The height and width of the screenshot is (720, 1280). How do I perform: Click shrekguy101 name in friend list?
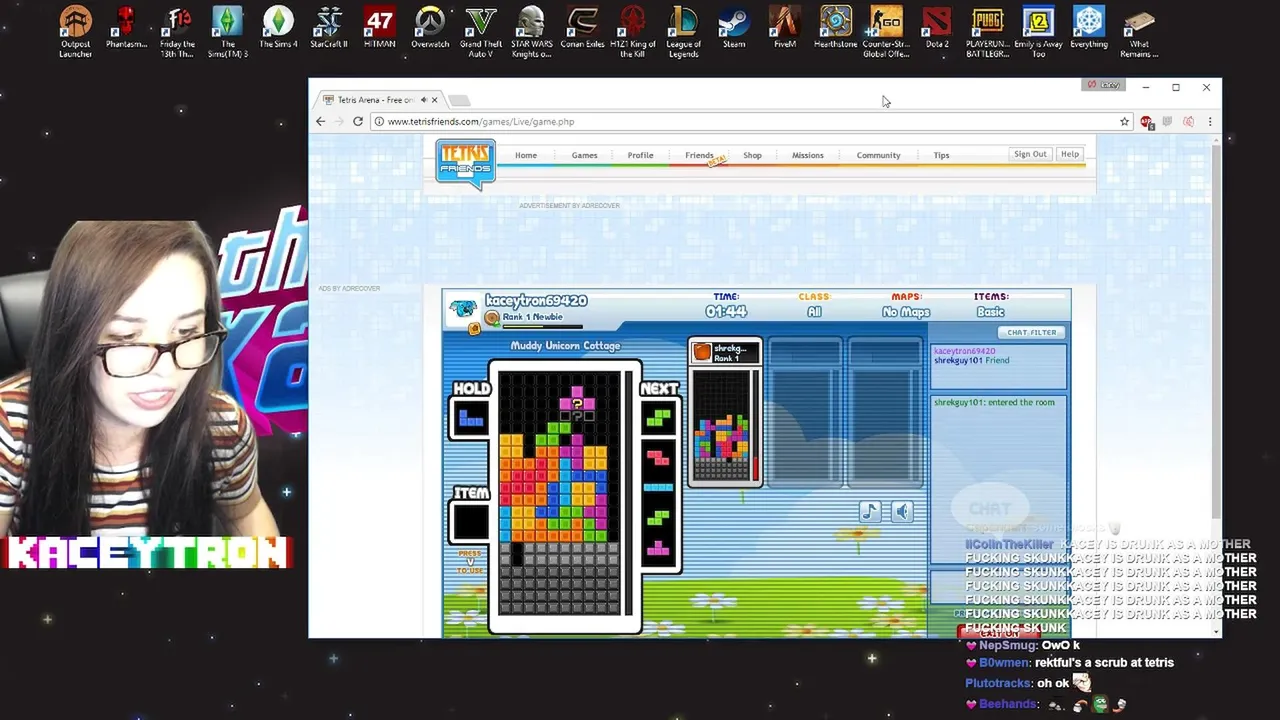coord(958,360)
